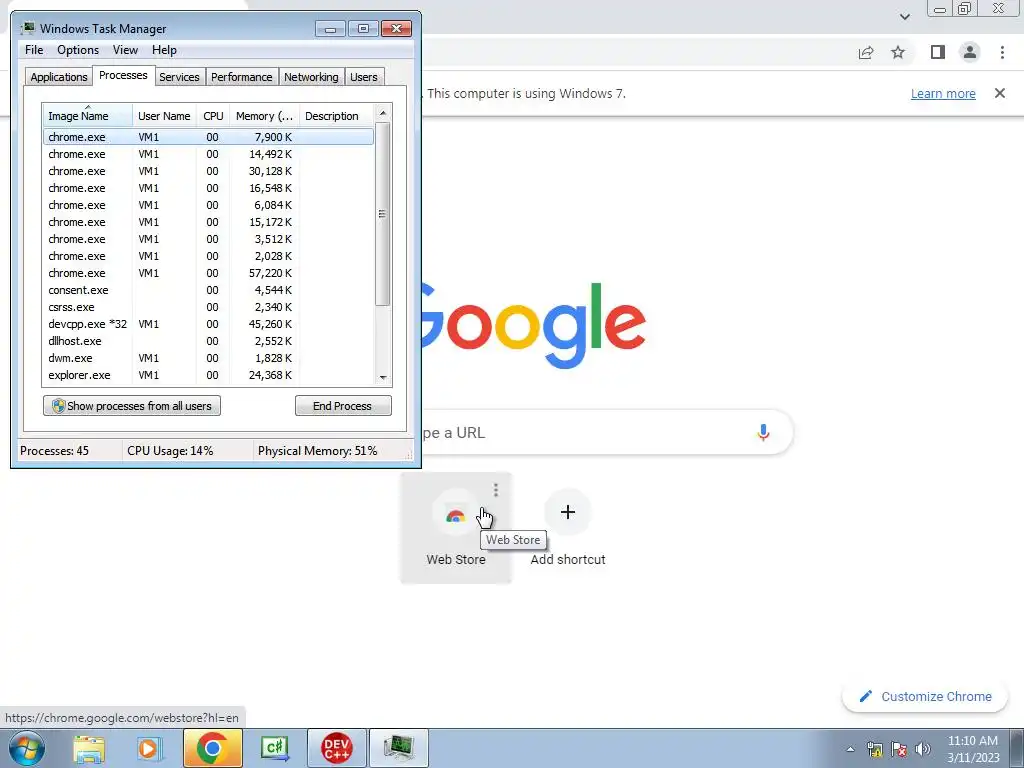Switch to Dev-C++ in the taskbar
1024x768 pixels.
pos(336,748)
